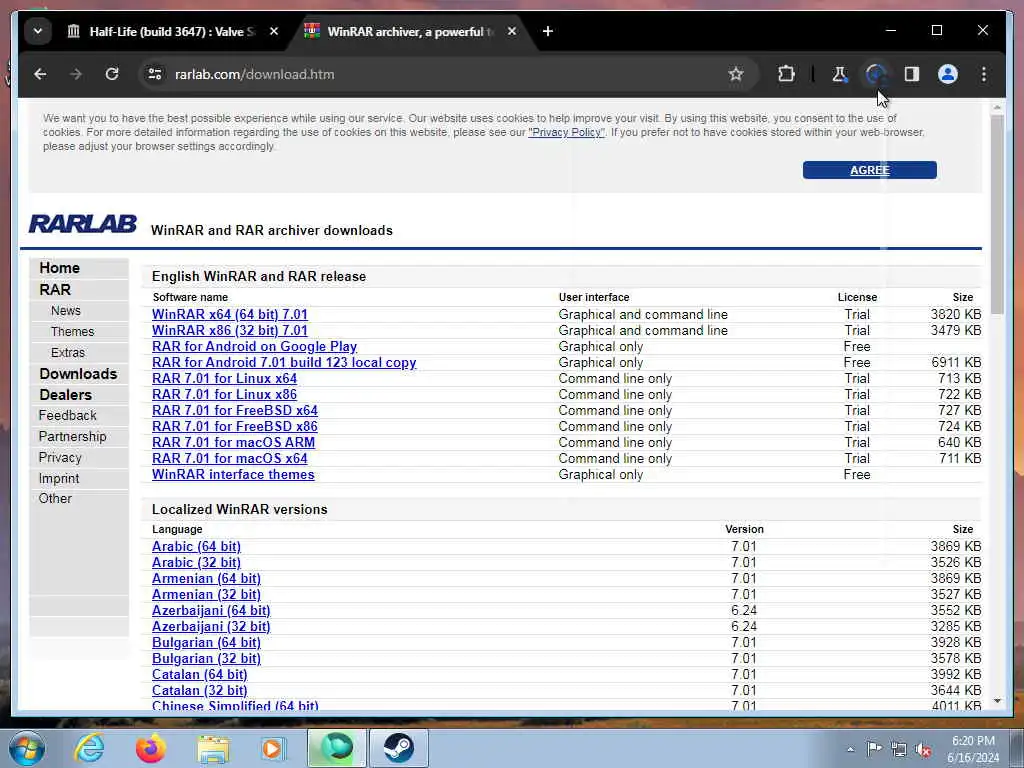Click the download progress icon in toolbar

pos(875,74)
